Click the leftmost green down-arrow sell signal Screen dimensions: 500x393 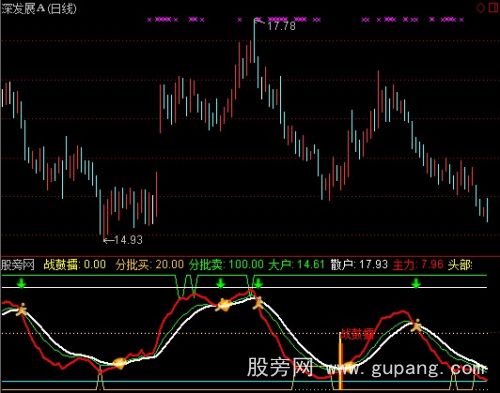coord(22,284)
